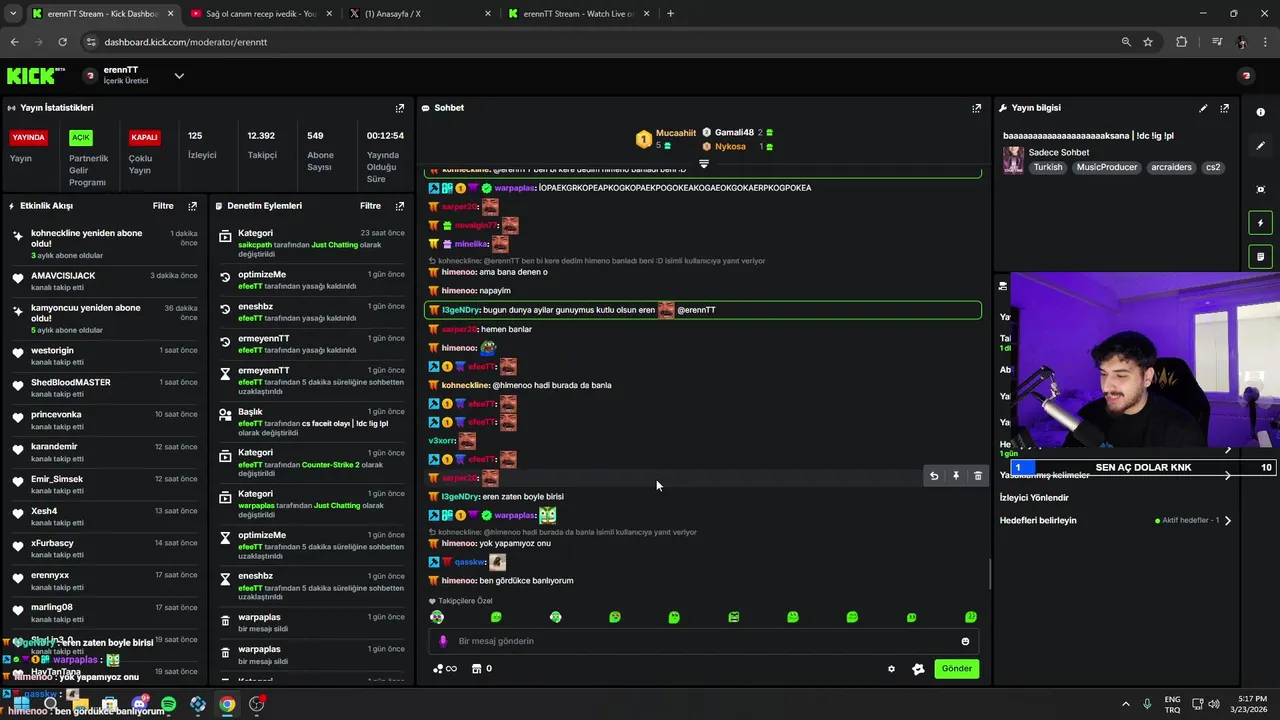Collapse the chat leaderboard with the down arrow
Screen dimensions: 1280x720
click(704, 164)
